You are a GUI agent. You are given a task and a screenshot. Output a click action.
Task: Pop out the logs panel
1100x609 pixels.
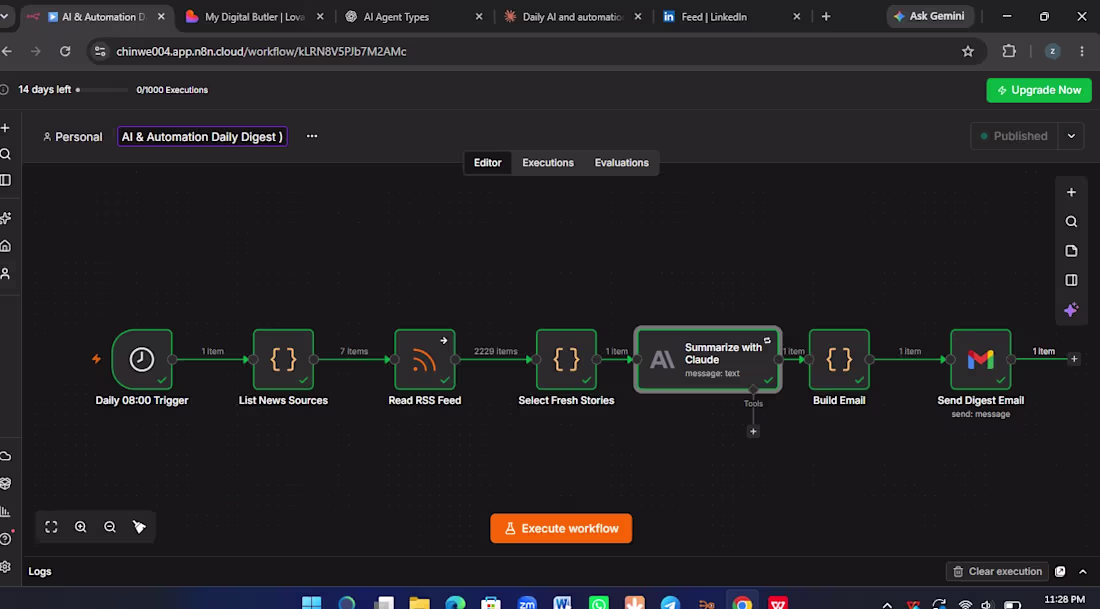[1060, 571]
